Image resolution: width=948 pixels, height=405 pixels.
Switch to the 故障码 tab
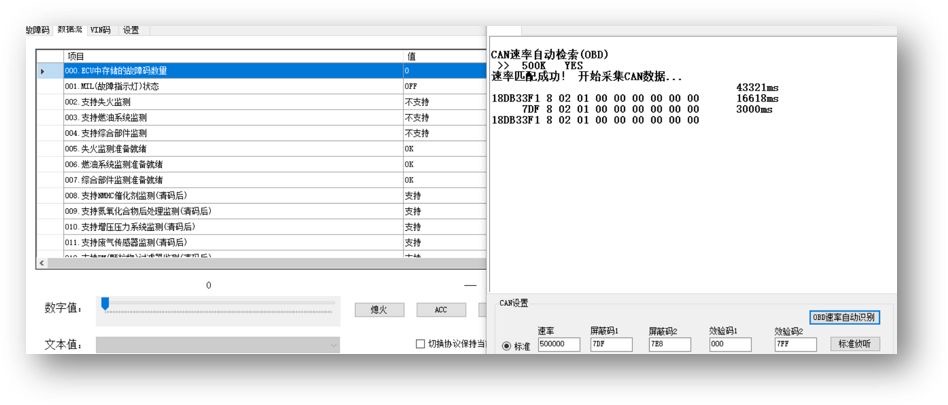[x=37, y=30]
